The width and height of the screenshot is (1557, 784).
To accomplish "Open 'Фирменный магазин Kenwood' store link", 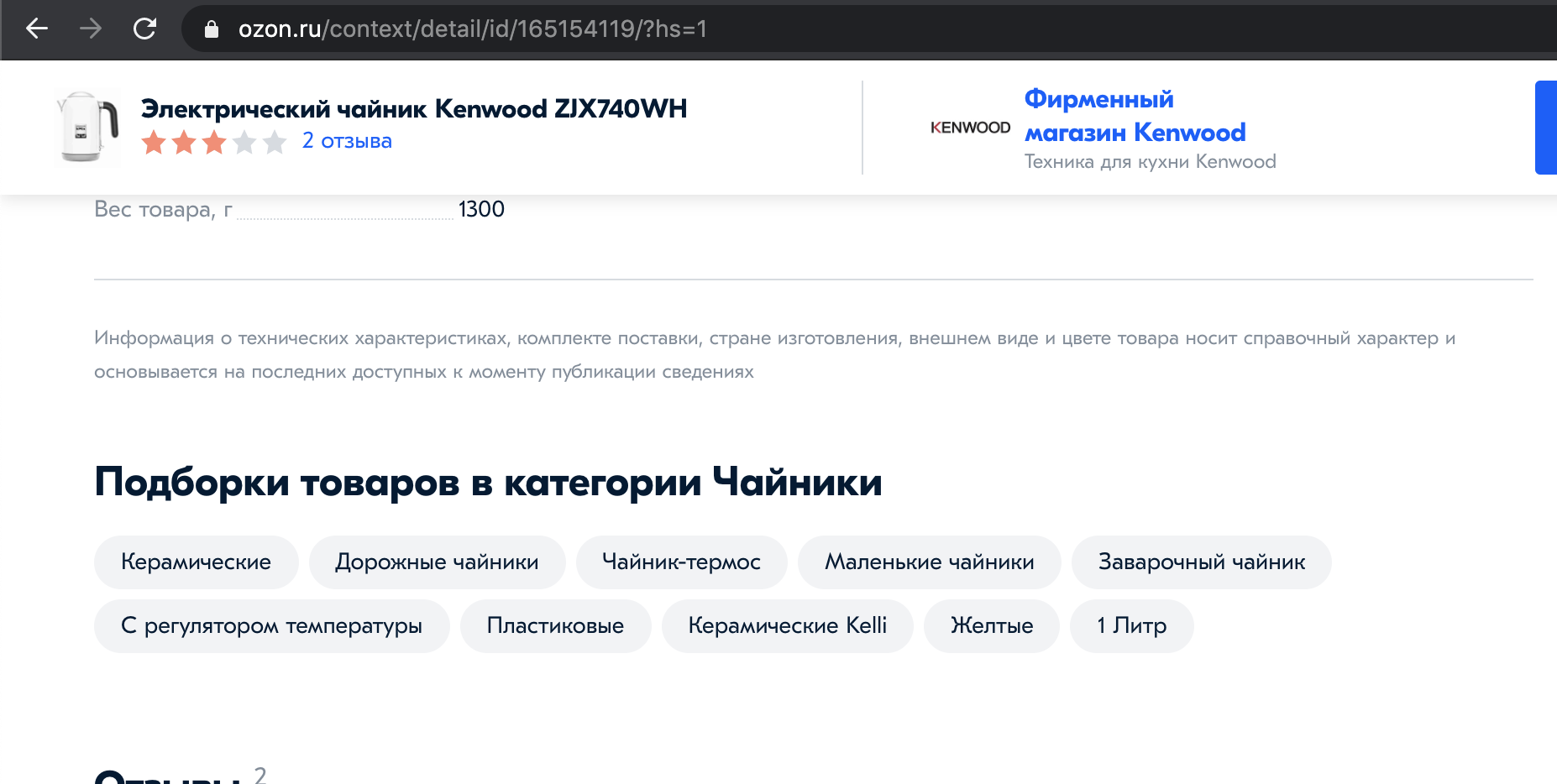I will [1135, 116].
